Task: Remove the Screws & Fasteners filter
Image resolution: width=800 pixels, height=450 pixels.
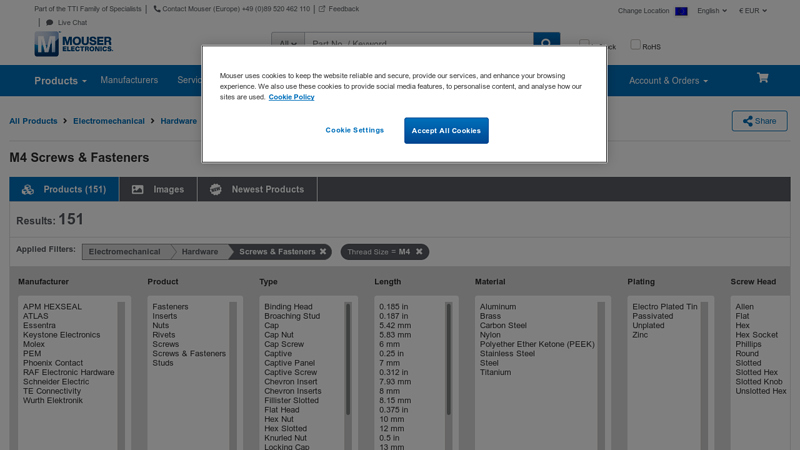Action: 323,252
